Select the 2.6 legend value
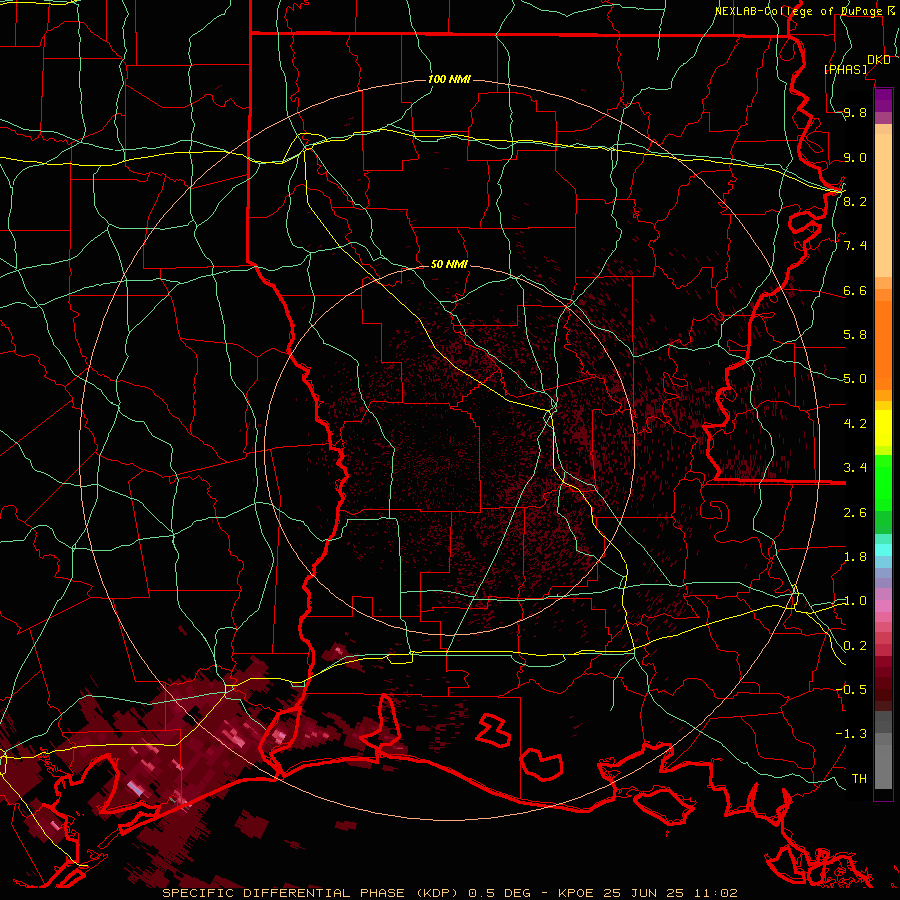This screenshot has width=900, height=900. (855, 512)
